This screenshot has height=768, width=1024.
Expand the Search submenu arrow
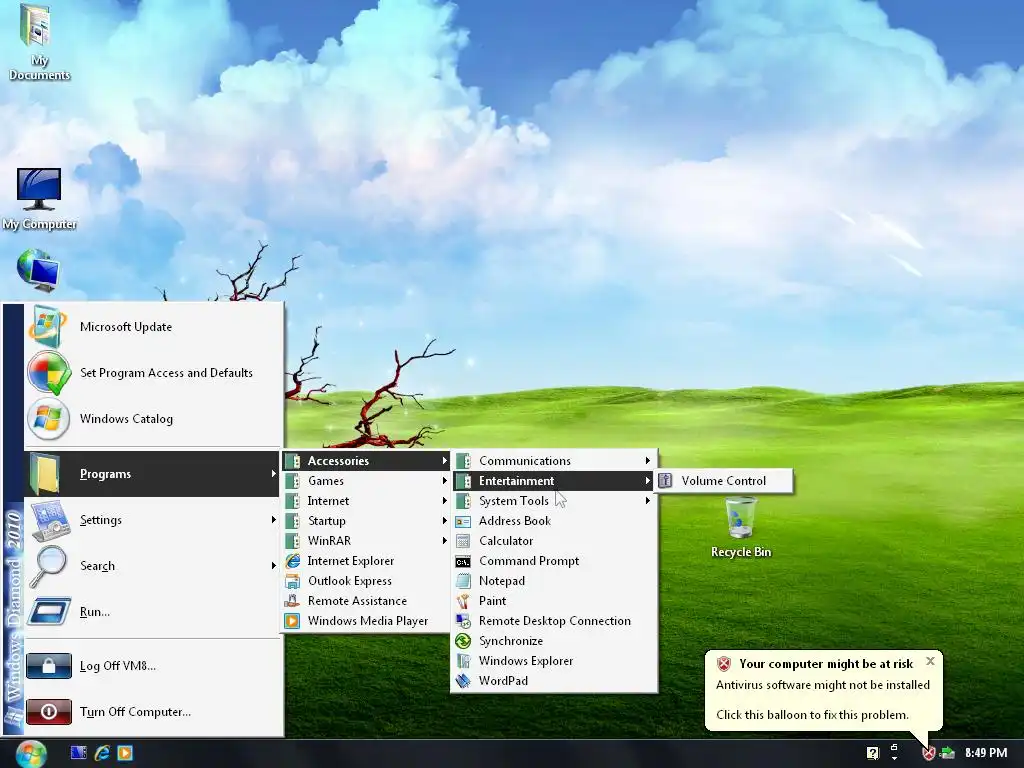[273, 566]
